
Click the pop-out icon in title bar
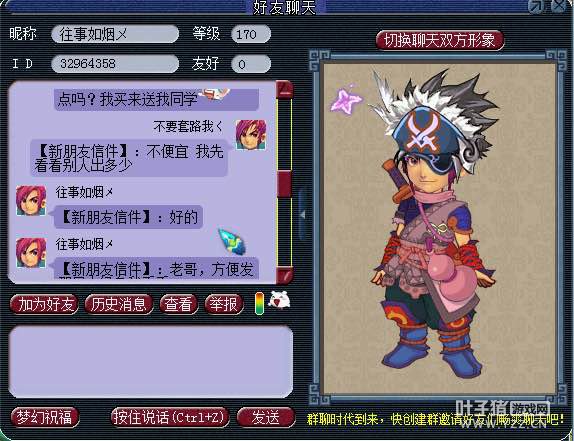click(537, 6)
